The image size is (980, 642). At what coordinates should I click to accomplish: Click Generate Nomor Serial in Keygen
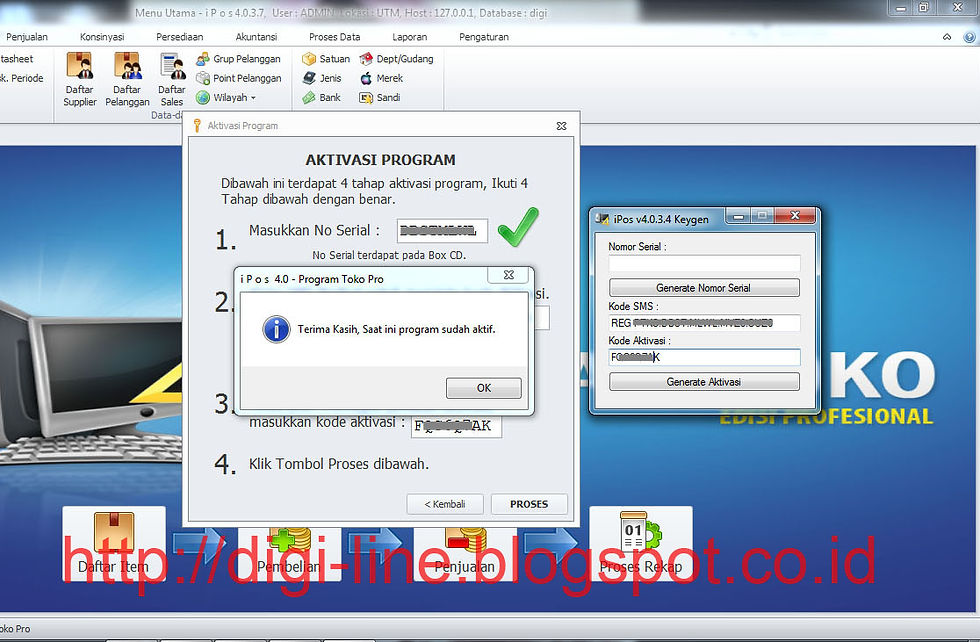704,288
